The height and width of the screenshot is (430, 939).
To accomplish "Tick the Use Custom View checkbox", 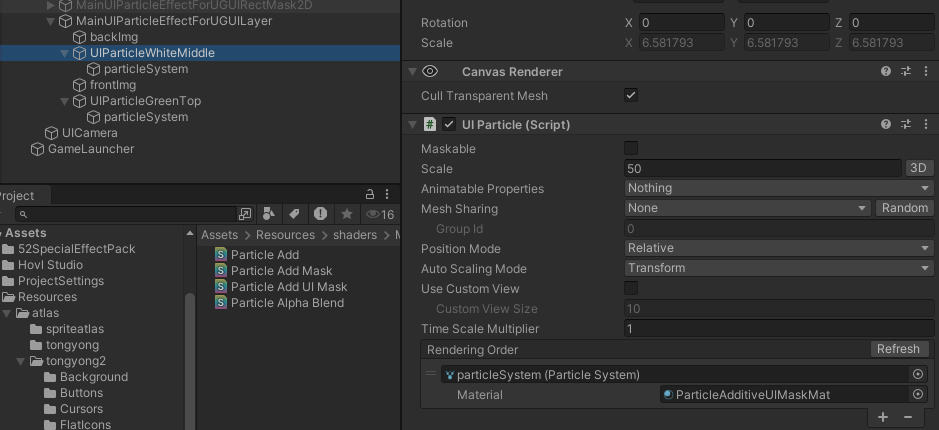I will tap(631, 289).
